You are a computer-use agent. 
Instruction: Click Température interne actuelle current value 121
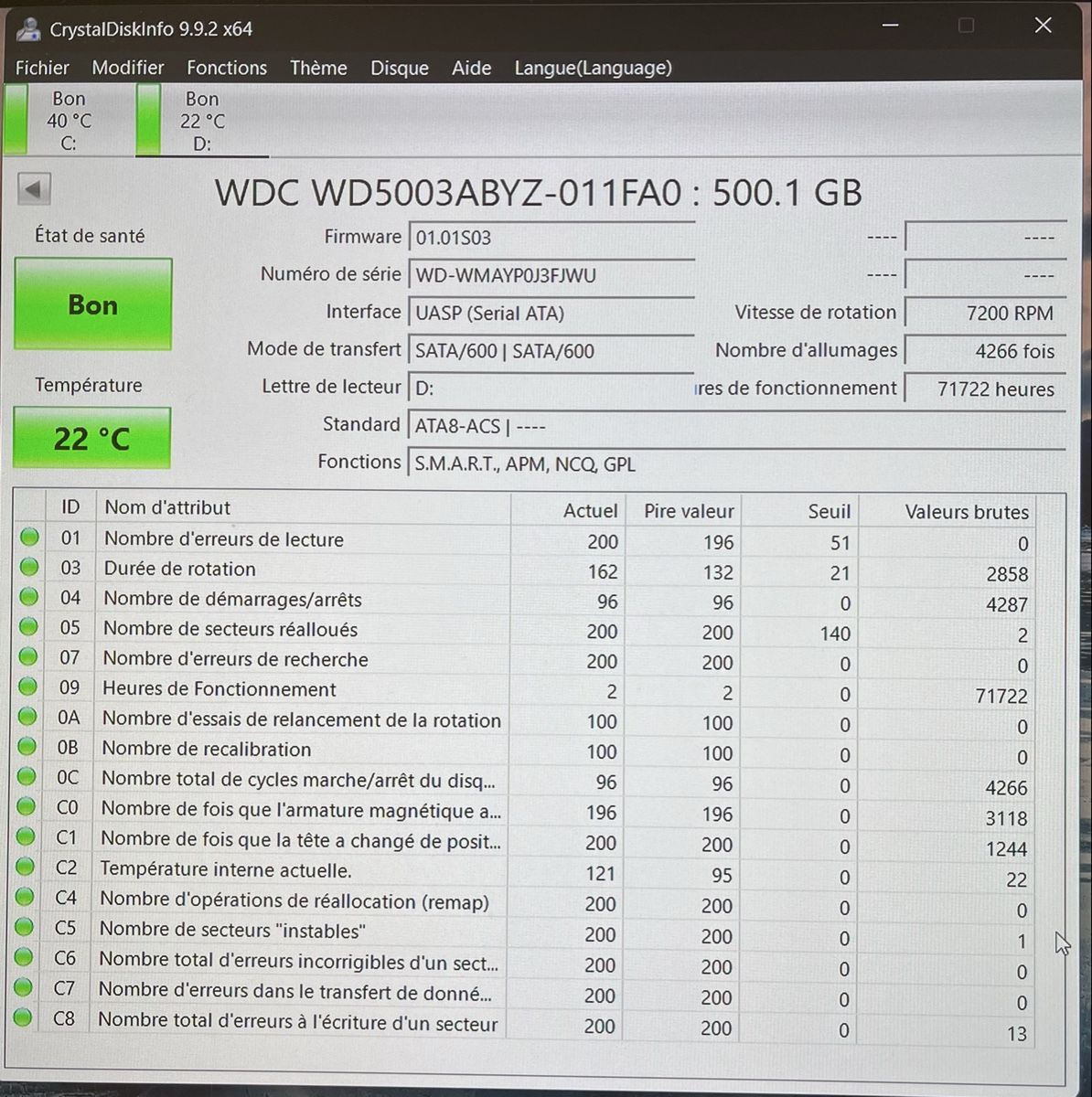click(600, 873)
